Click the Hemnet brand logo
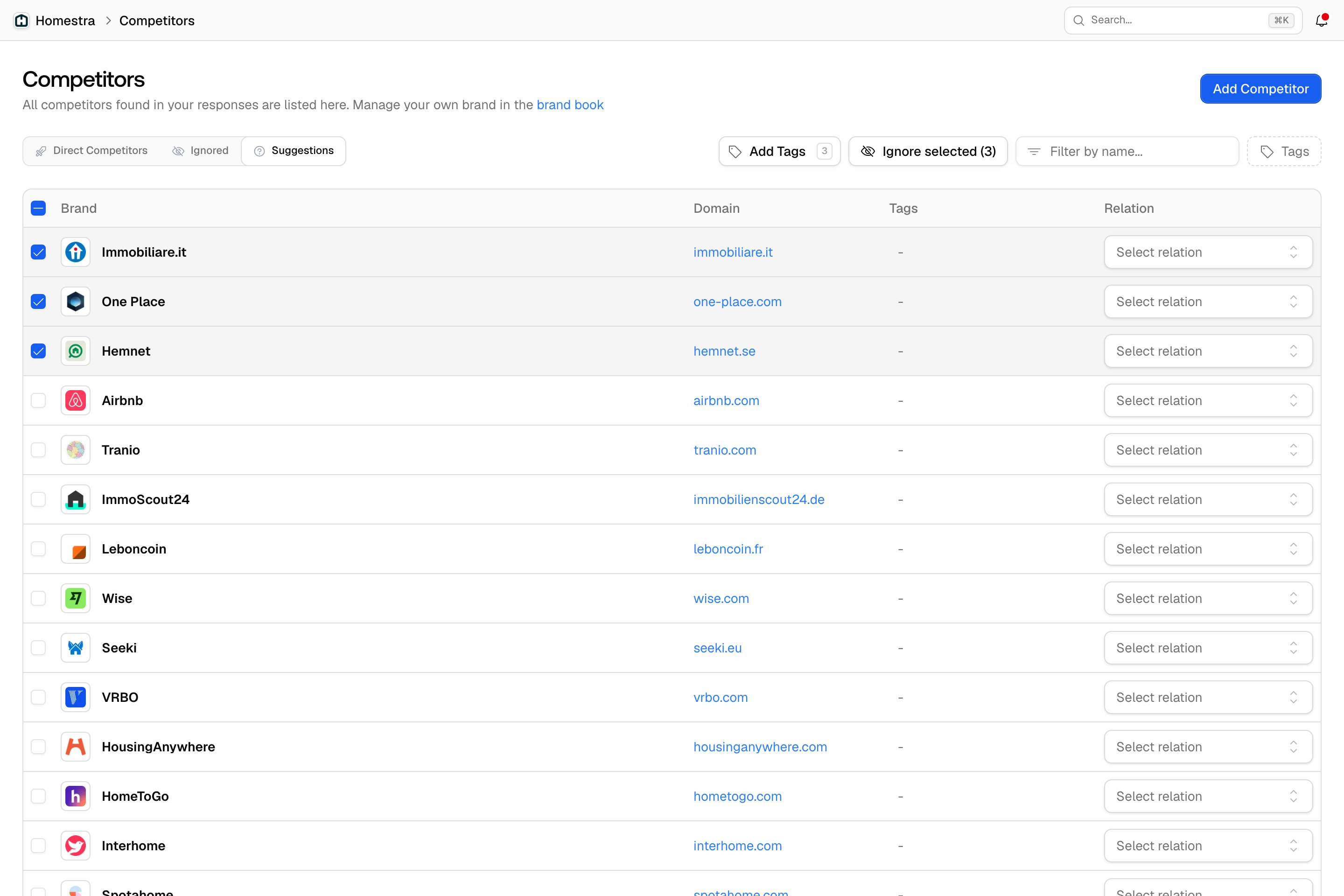The height and width of the screenshot is (896, 1344). 76,351
